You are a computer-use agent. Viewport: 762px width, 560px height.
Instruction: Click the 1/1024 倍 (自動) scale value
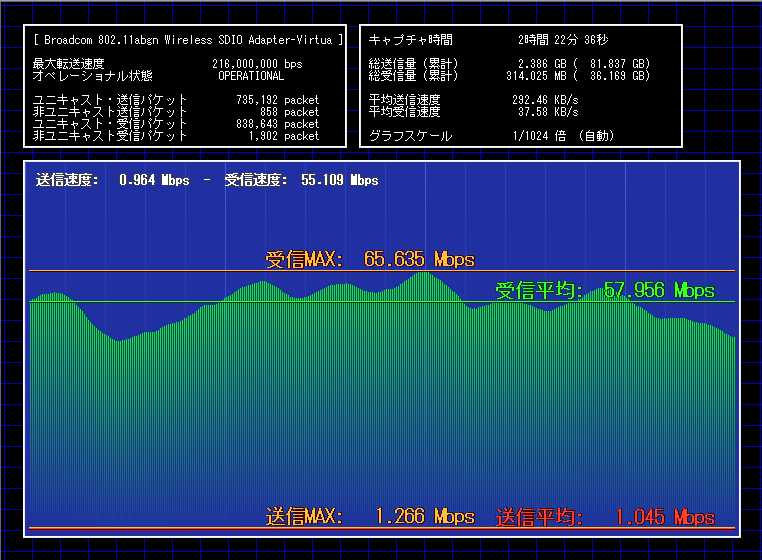click(x=563, y=136)
